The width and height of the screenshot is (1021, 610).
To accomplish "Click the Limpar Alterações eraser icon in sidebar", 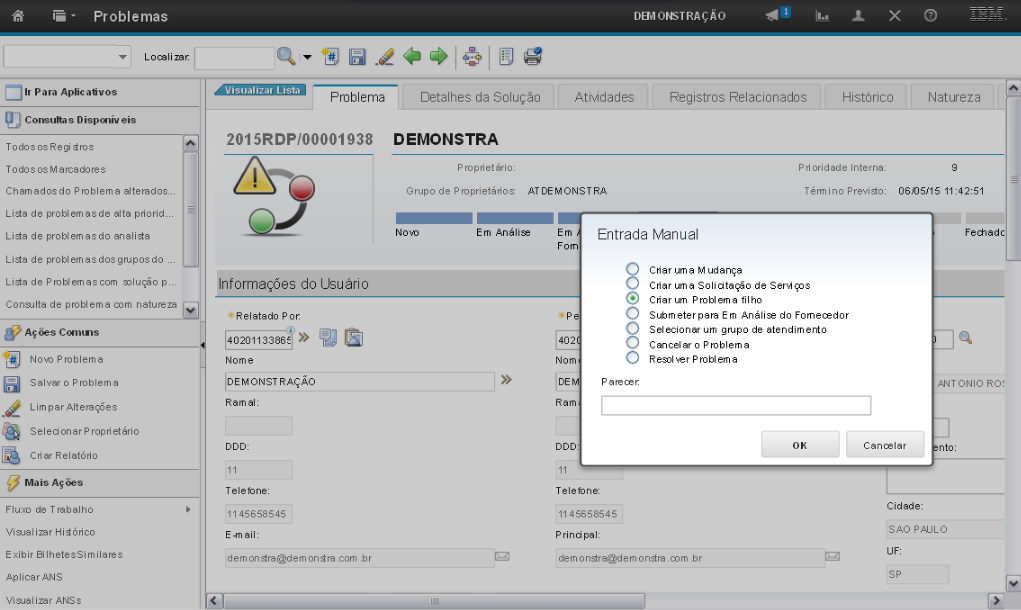I will point(12,407).
